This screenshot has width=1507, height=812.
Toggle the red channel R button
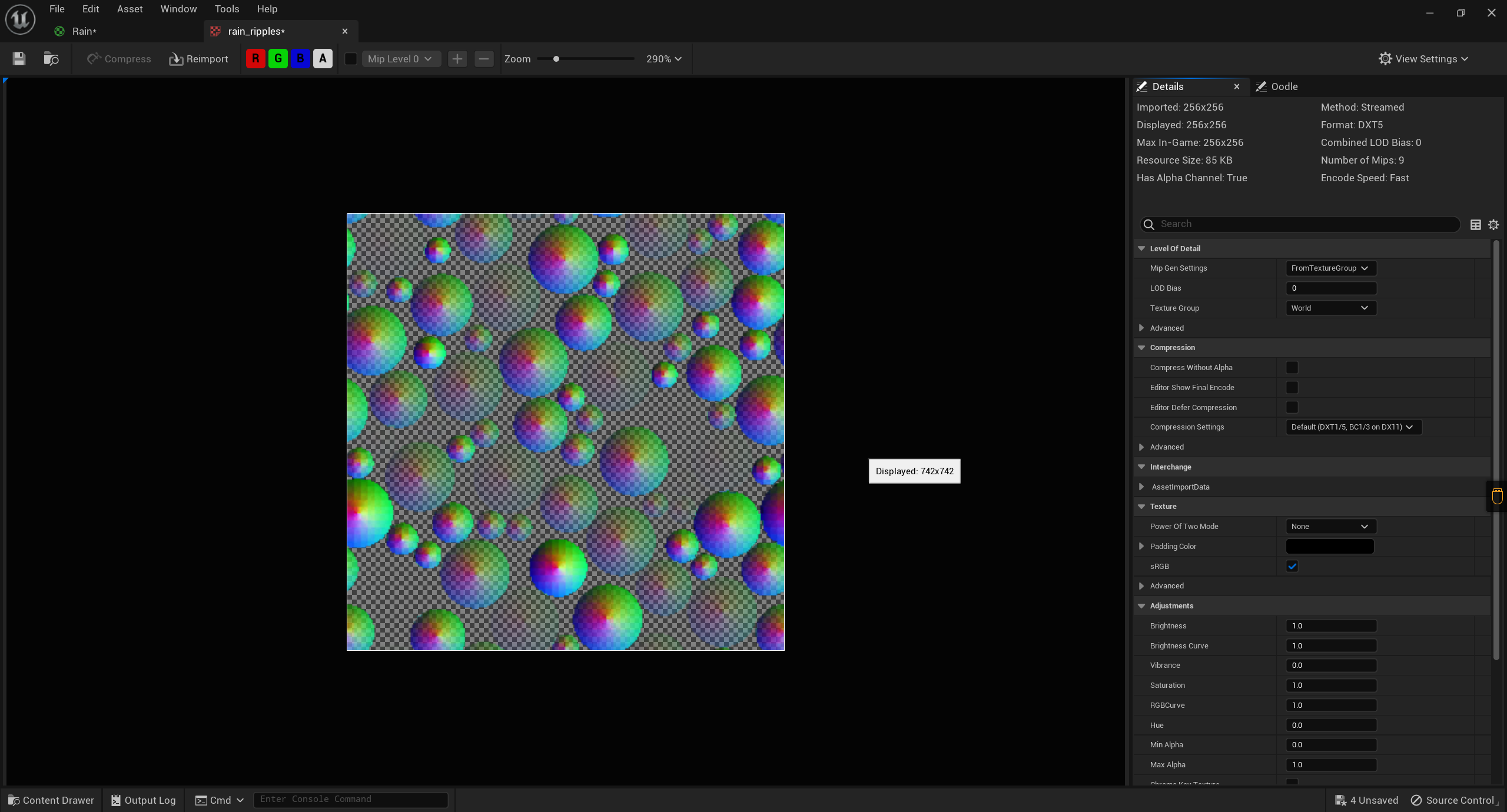(255, 59)
